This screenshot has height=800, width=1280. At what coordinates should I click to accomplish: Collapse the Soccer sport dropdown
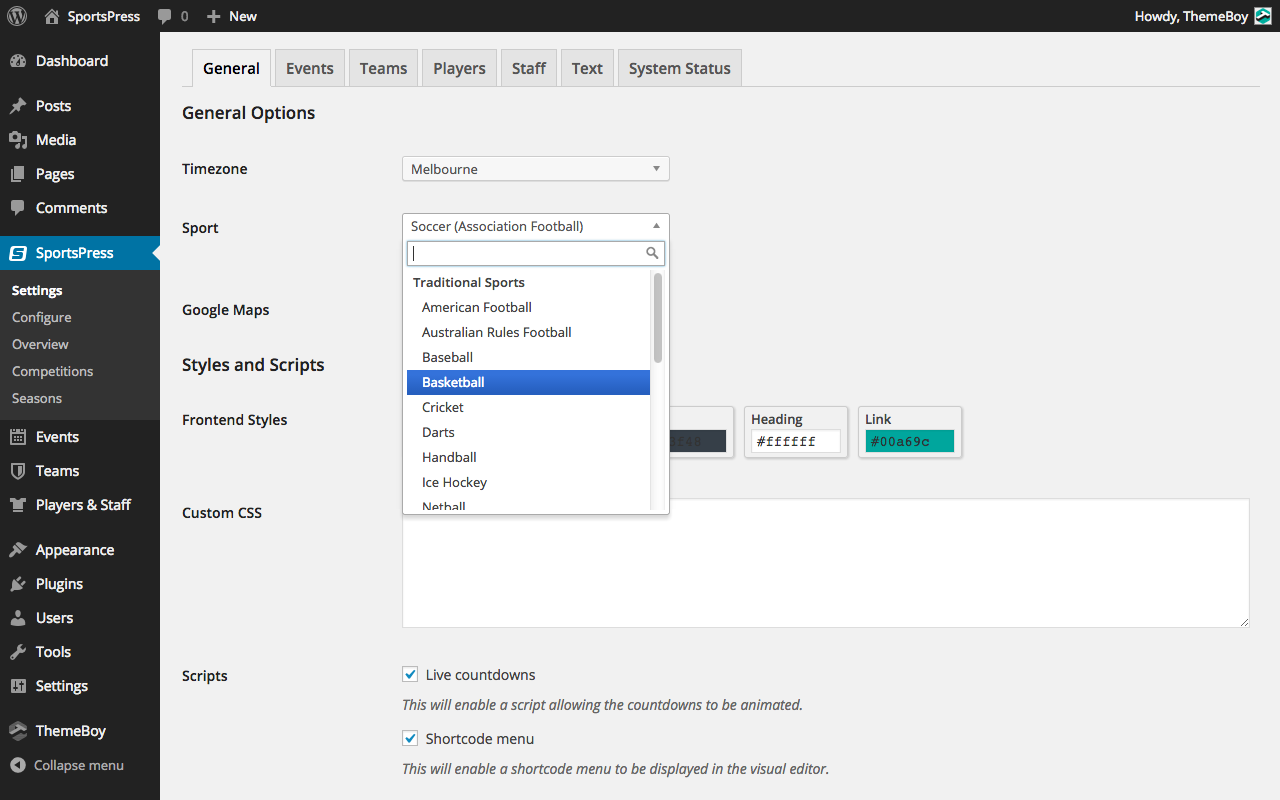pos(535,226)
